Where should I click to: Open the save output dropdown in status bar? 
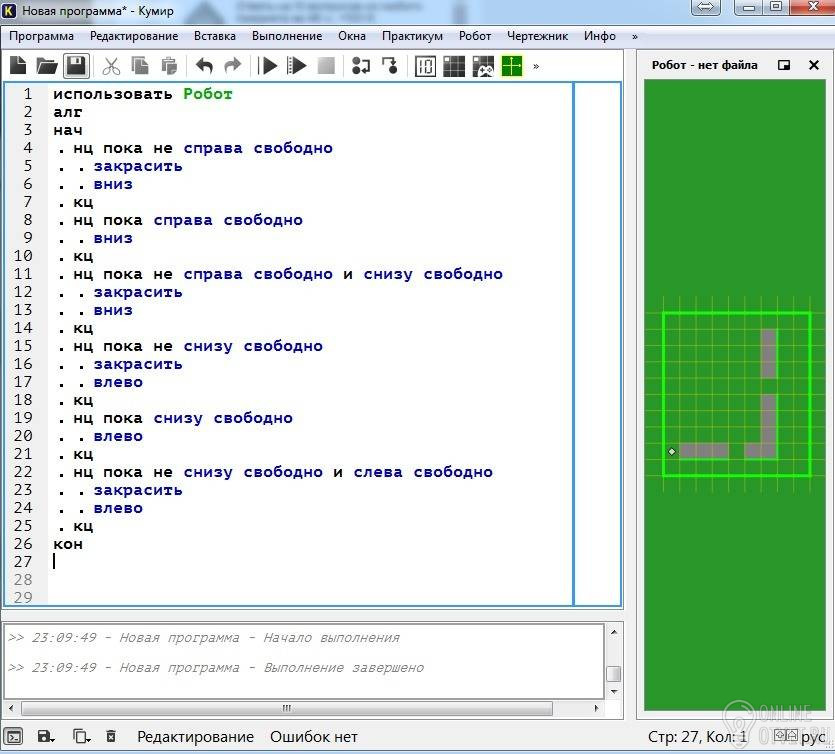coord(46,737)
